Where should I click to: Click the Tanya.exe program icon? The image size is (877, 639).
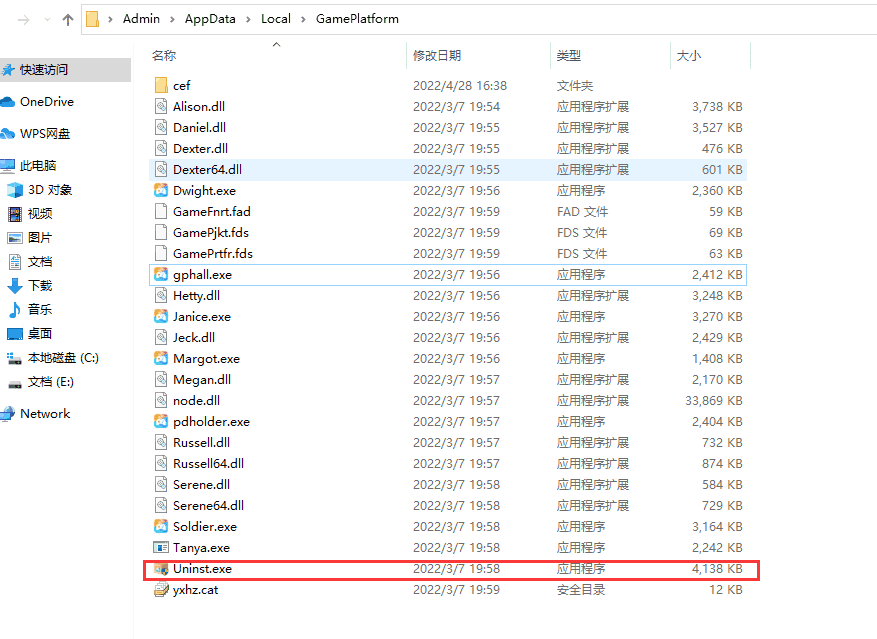(160, 547)
